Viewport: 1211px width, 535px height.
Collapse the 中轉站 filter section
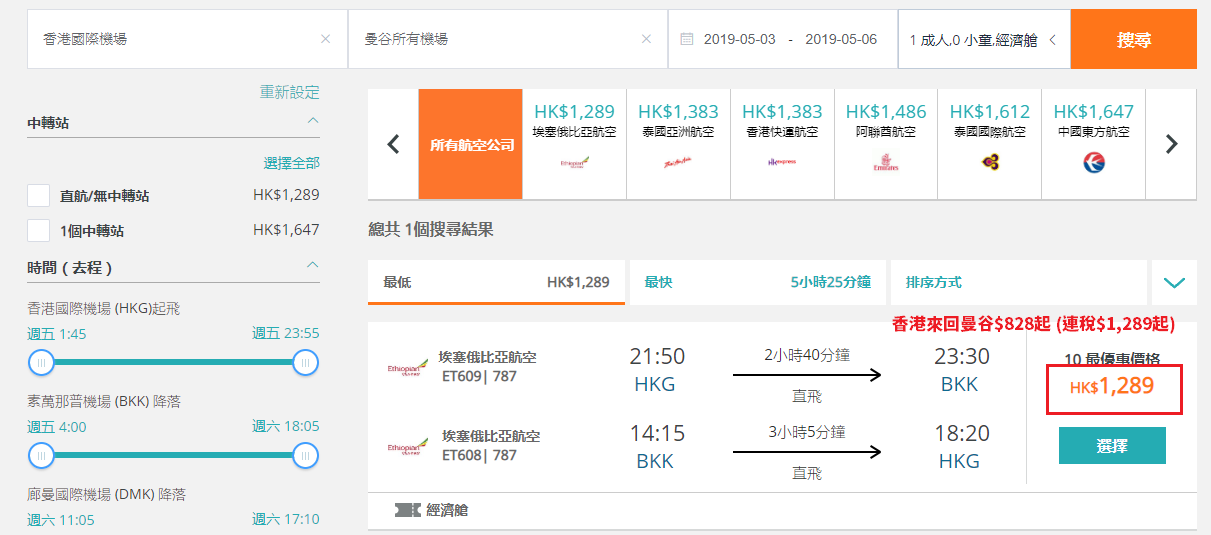(x=313, y=121)
